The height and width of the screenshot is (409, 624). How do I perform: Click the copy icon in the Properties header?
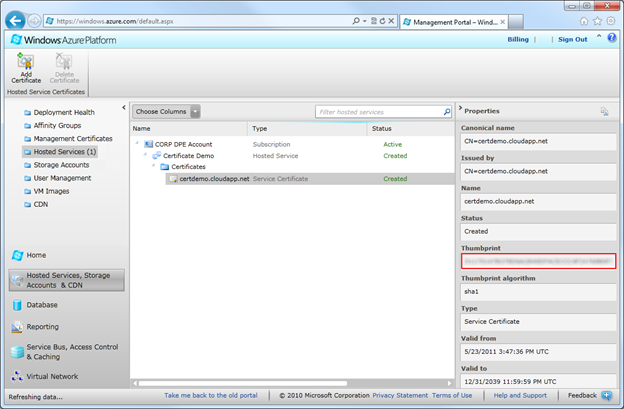605,111
